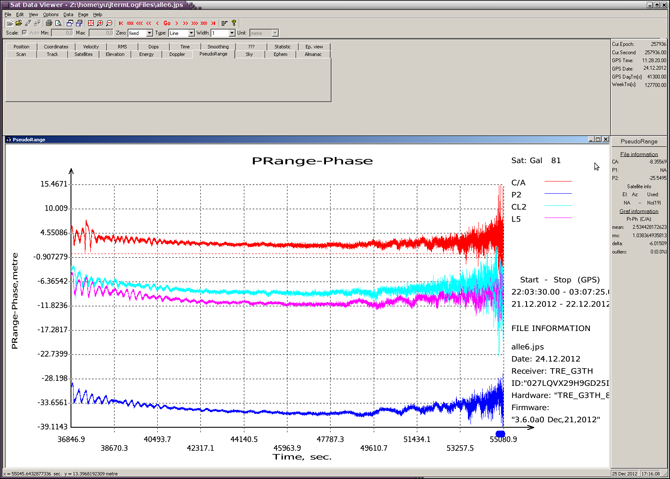Toggle the Scale Auto checkbox
The image size is (670, 479).
click(24, 33)
